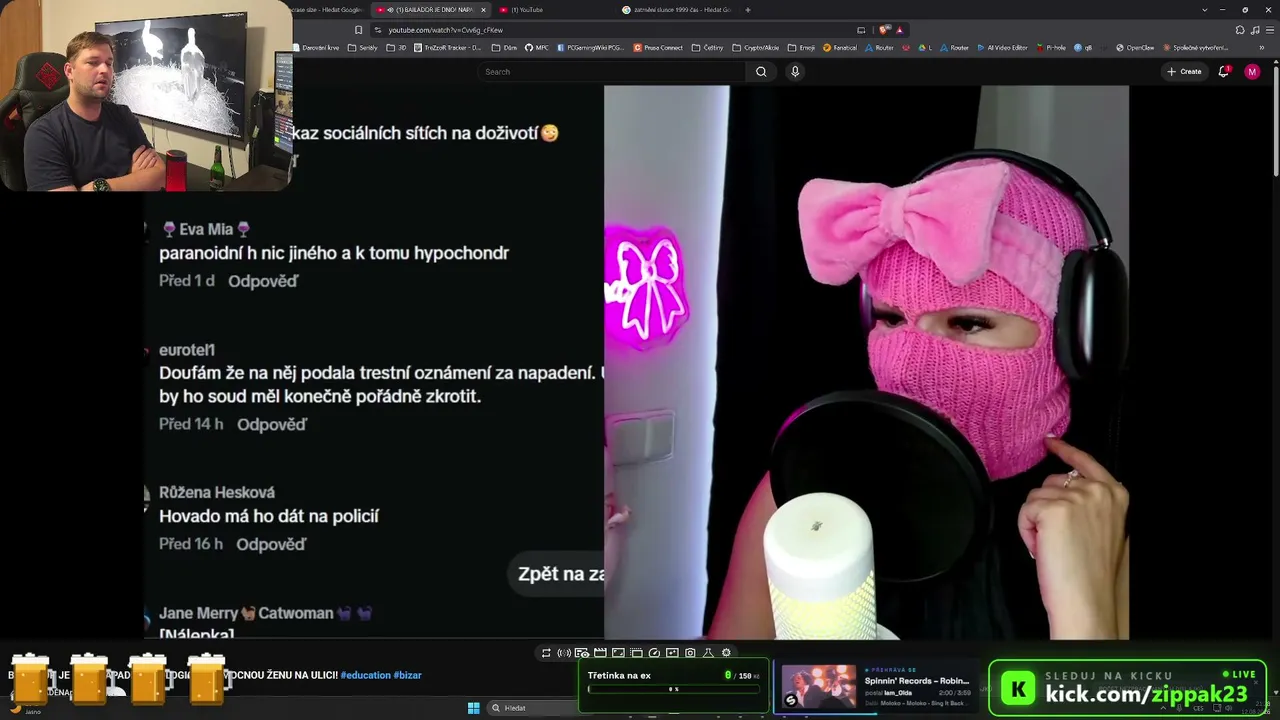Screen dimensions: 1280x720
Task: Open the TreZzoR Tracker bookmark
Action: point(449,48)
